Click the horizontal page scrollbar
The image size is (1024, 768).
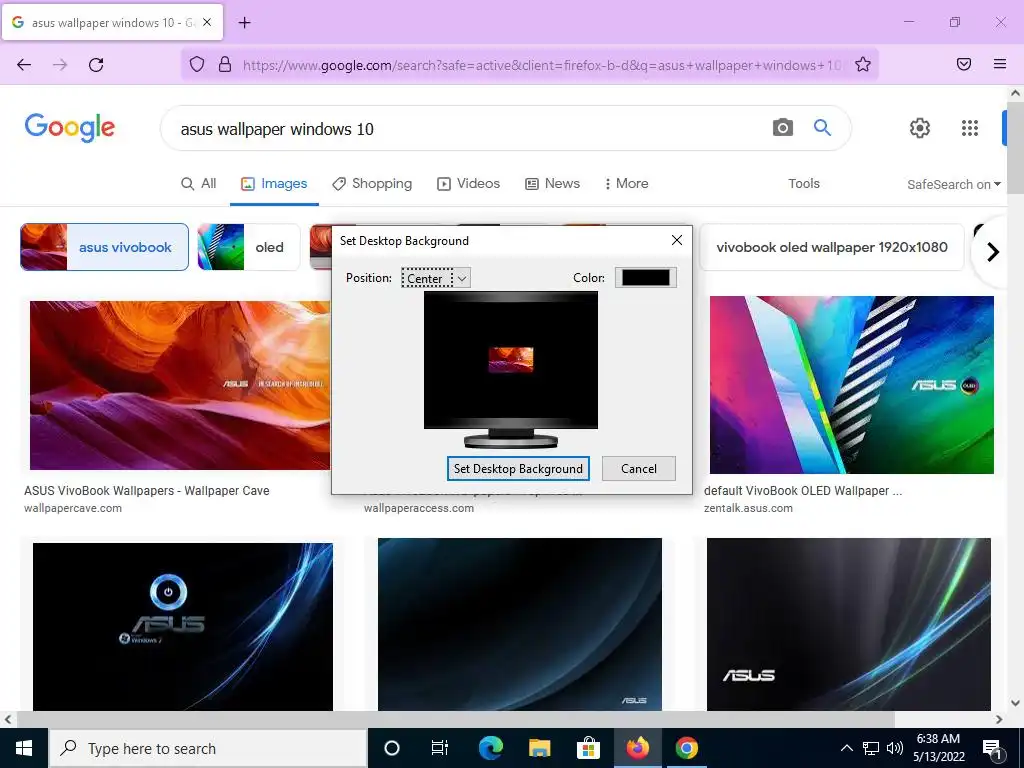[x=455, y=719]
